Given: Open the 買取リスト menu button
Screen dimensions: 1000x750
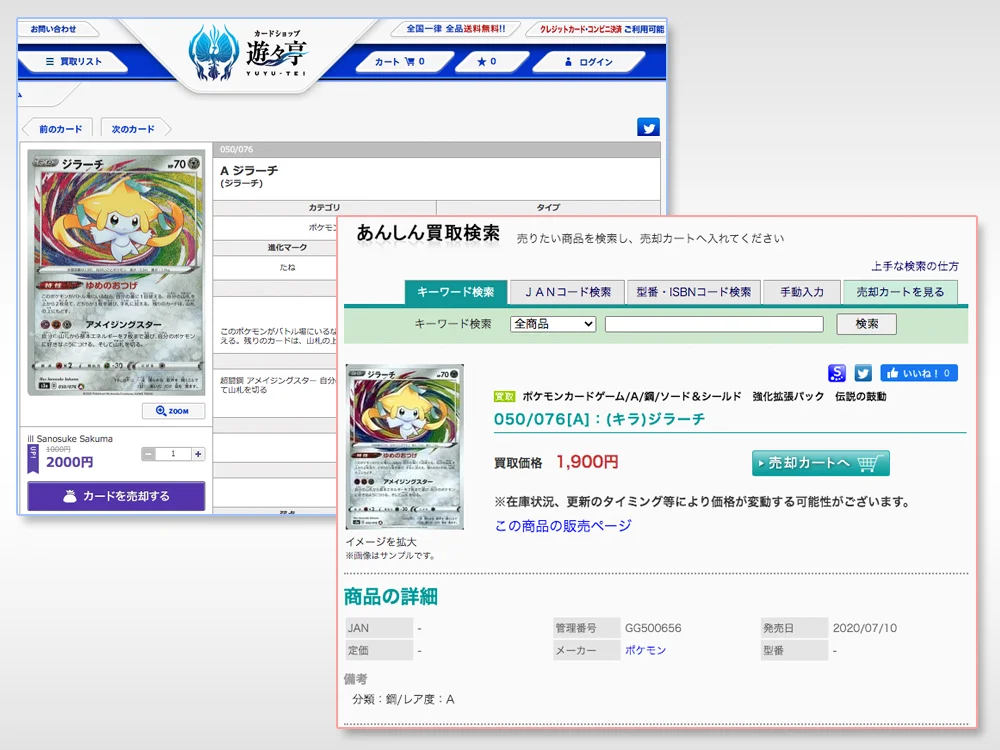Looking at the screenshot, I should pos(73,61).
